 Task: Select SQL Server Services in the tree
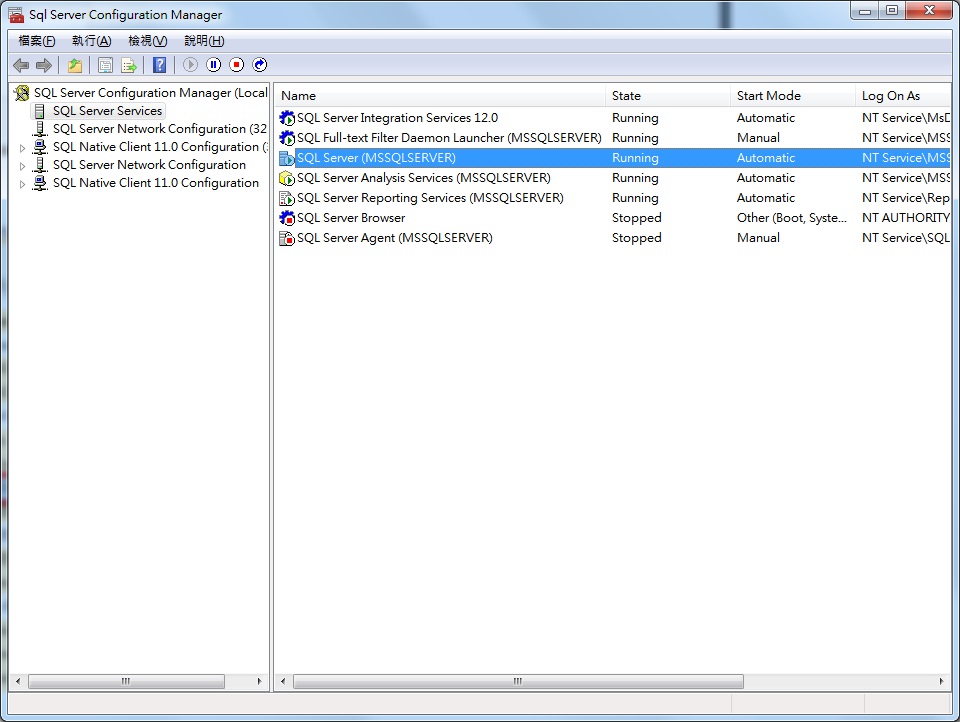point(107,111)
